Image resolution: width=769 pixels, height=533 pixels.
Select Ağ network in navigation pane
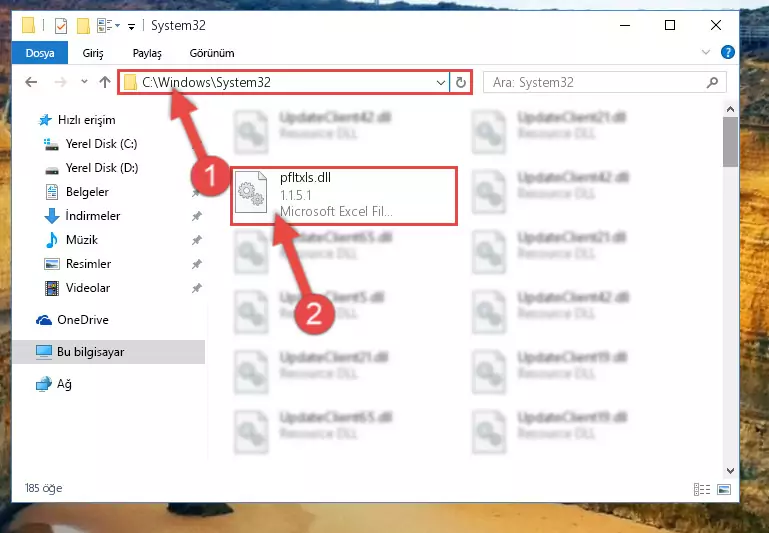[64, 383]
